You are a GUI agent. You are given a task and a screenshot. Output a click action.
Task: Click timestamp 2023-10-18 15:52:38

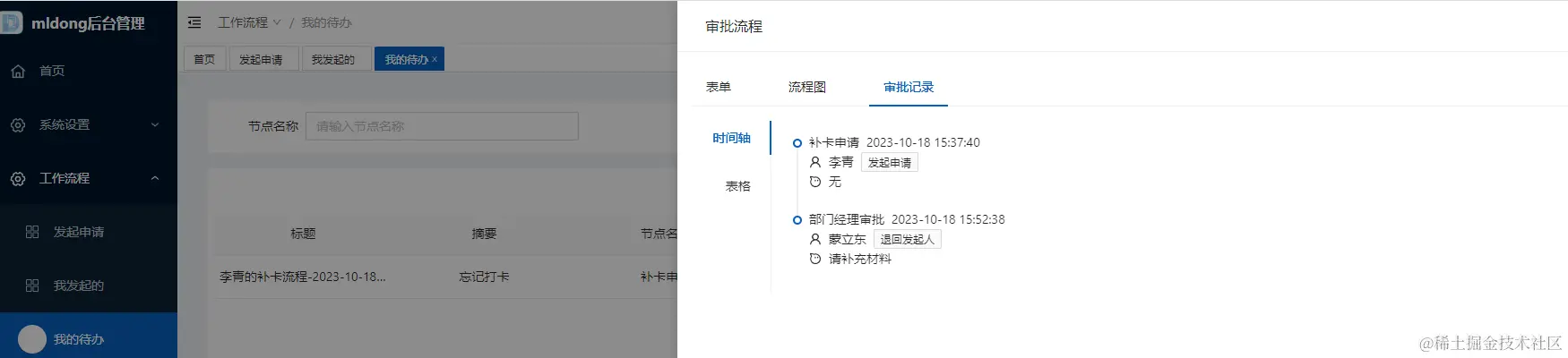click(x=948, y=219)
